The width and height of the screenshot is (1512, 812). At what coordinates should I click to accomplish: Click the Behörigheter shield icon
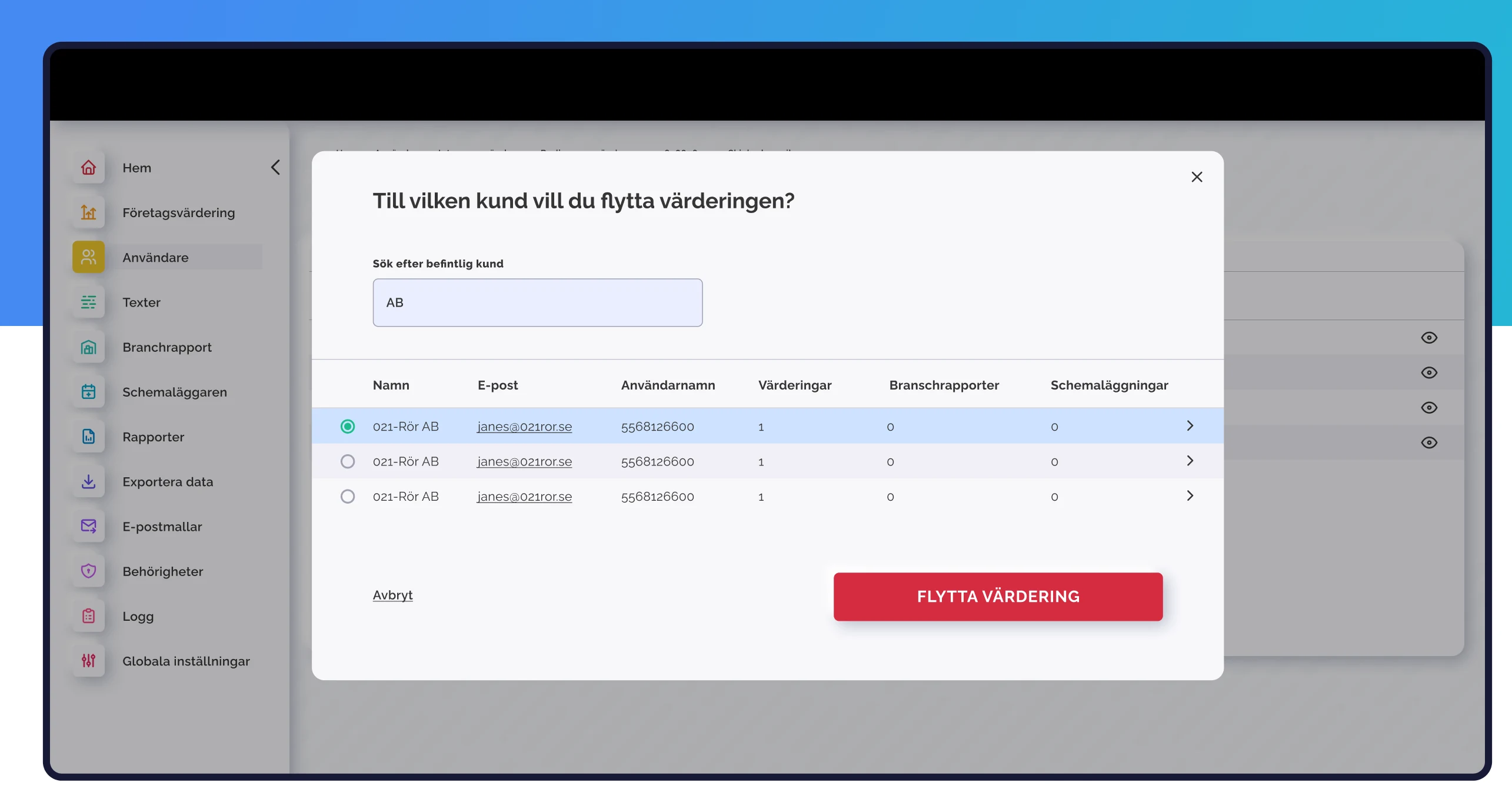coord(88,571)
